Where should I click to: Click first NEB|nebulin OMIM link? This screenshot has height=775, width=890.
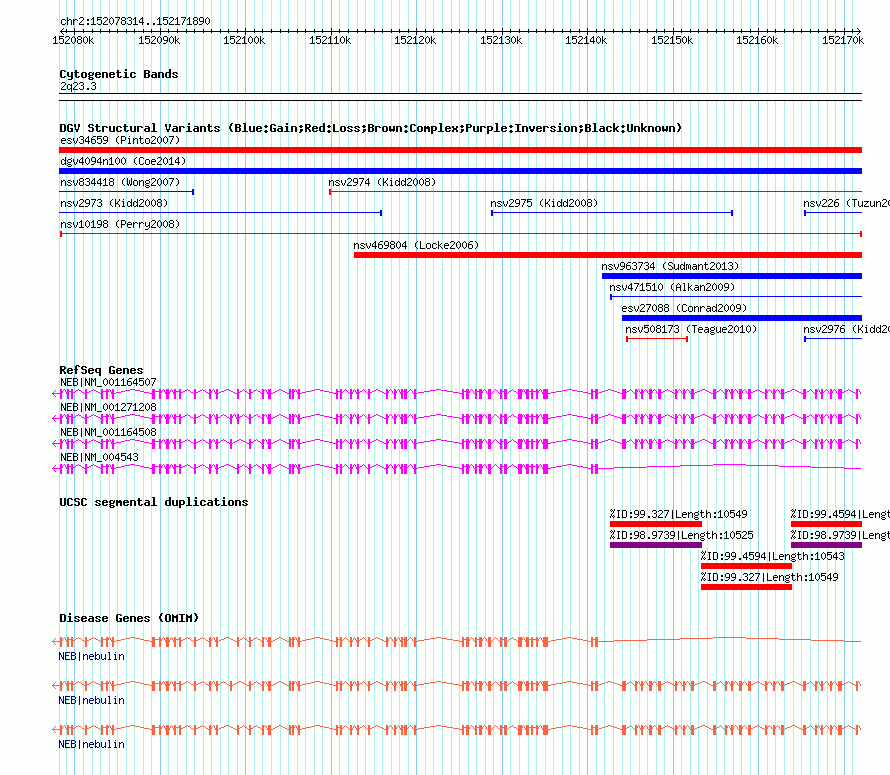pos(91,656)
